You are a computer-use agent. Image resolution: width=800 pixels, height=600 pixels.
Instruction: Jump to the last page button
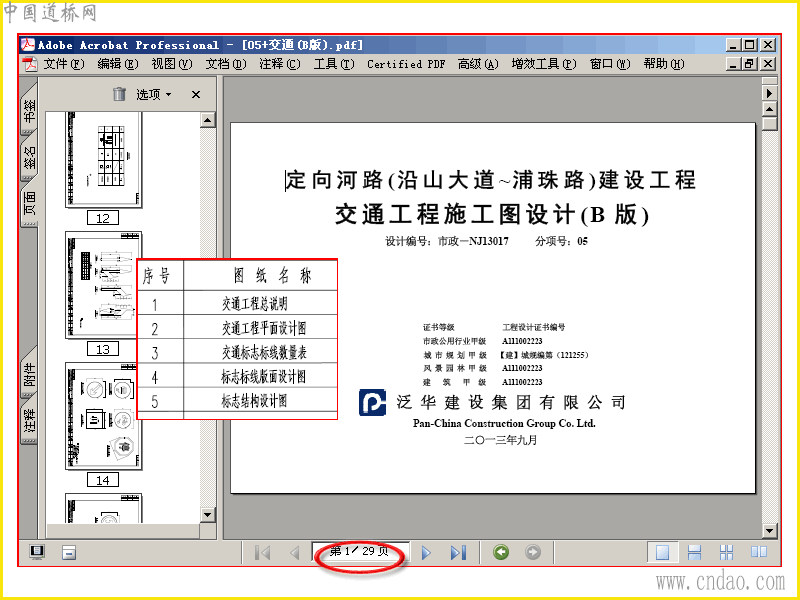(458, 553)
